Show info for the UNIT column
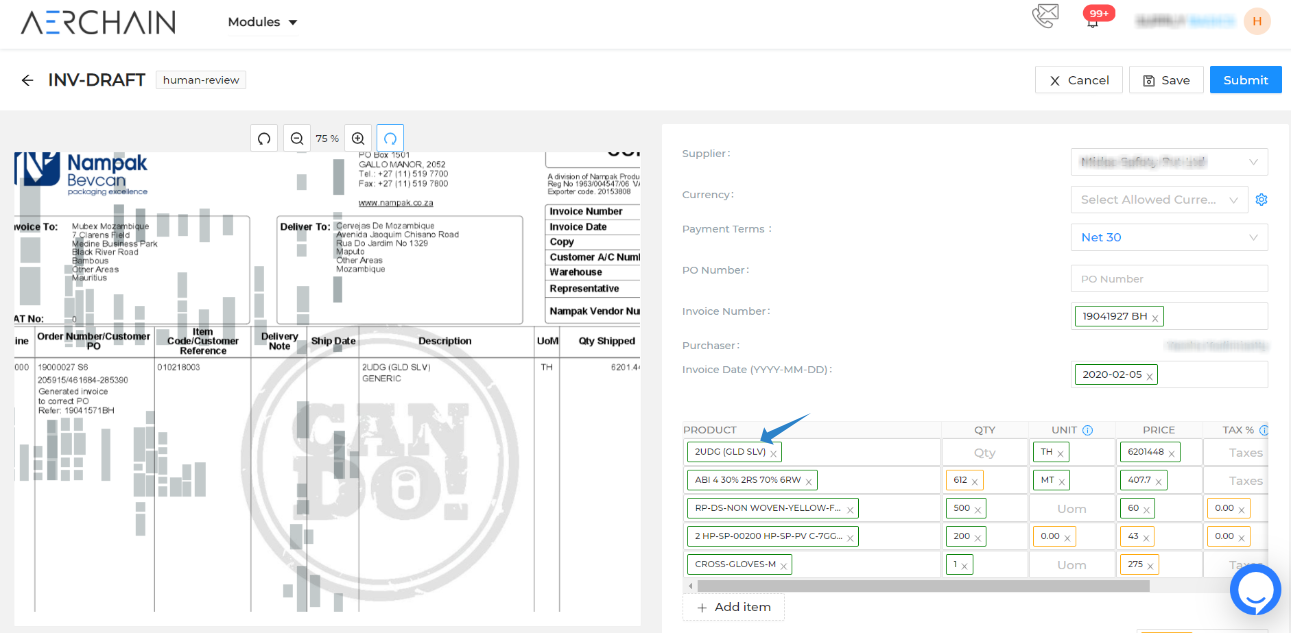 pos(1087,430)
